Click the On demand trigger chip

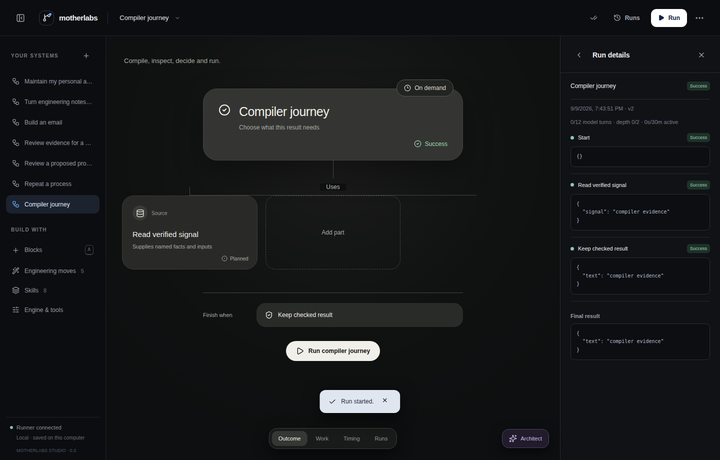[x=425, y=88]
